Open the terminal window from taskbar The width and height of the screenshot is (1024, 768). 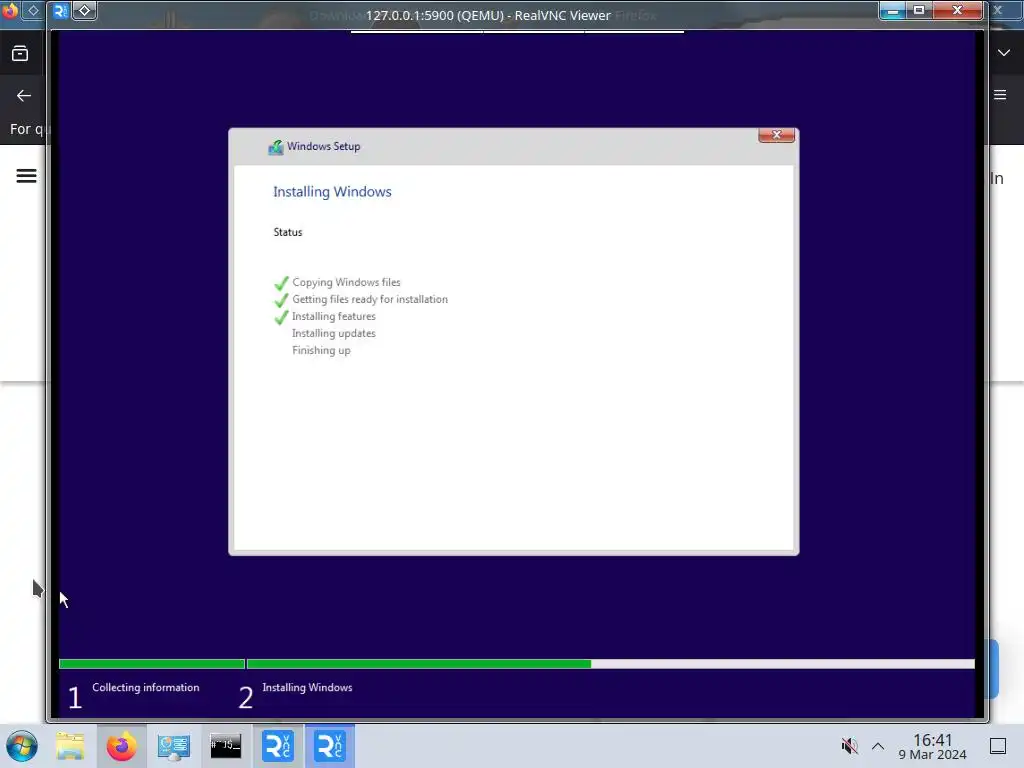(225, 746)
